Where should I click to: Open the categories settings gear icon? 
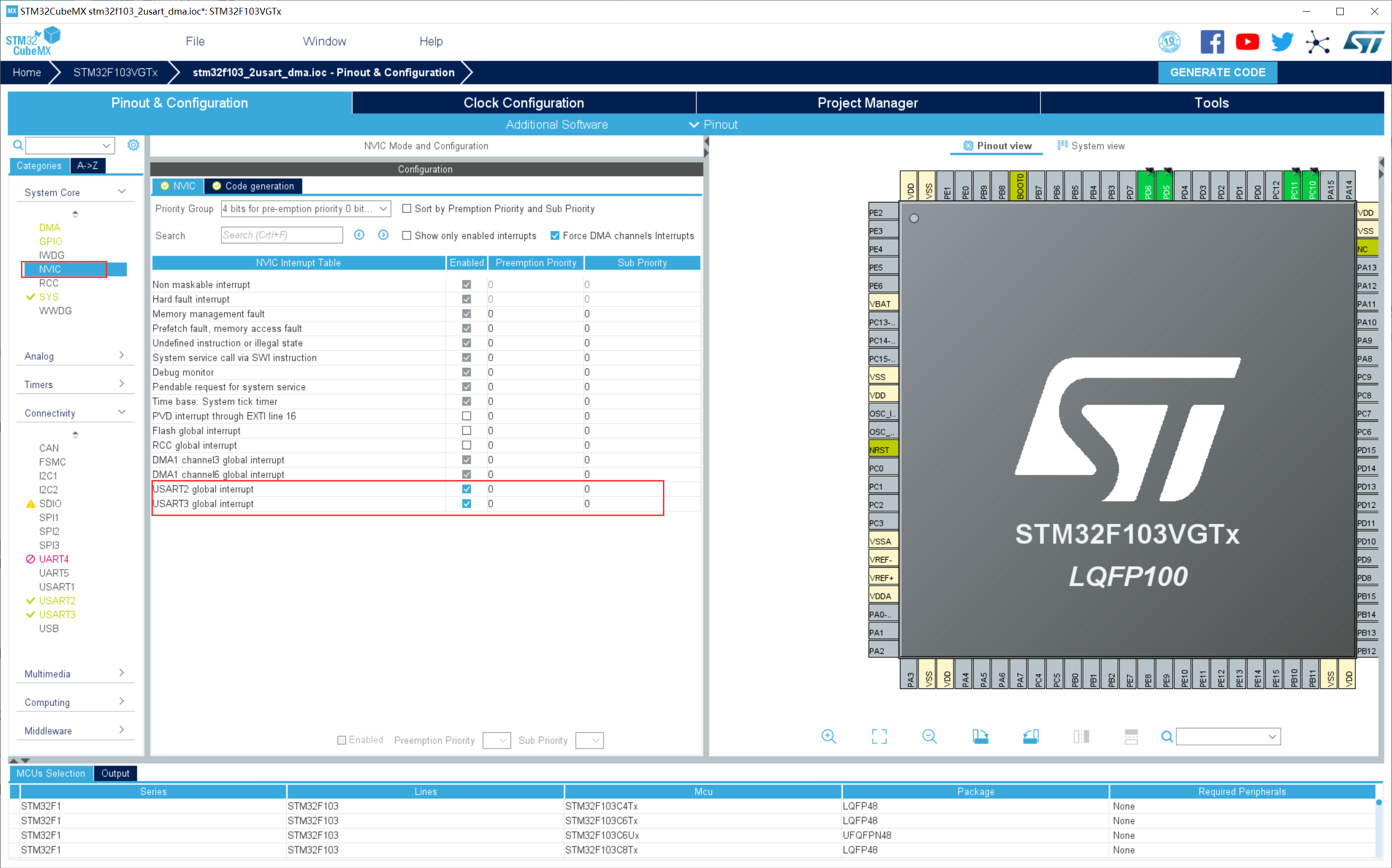[x=133, y=145]
